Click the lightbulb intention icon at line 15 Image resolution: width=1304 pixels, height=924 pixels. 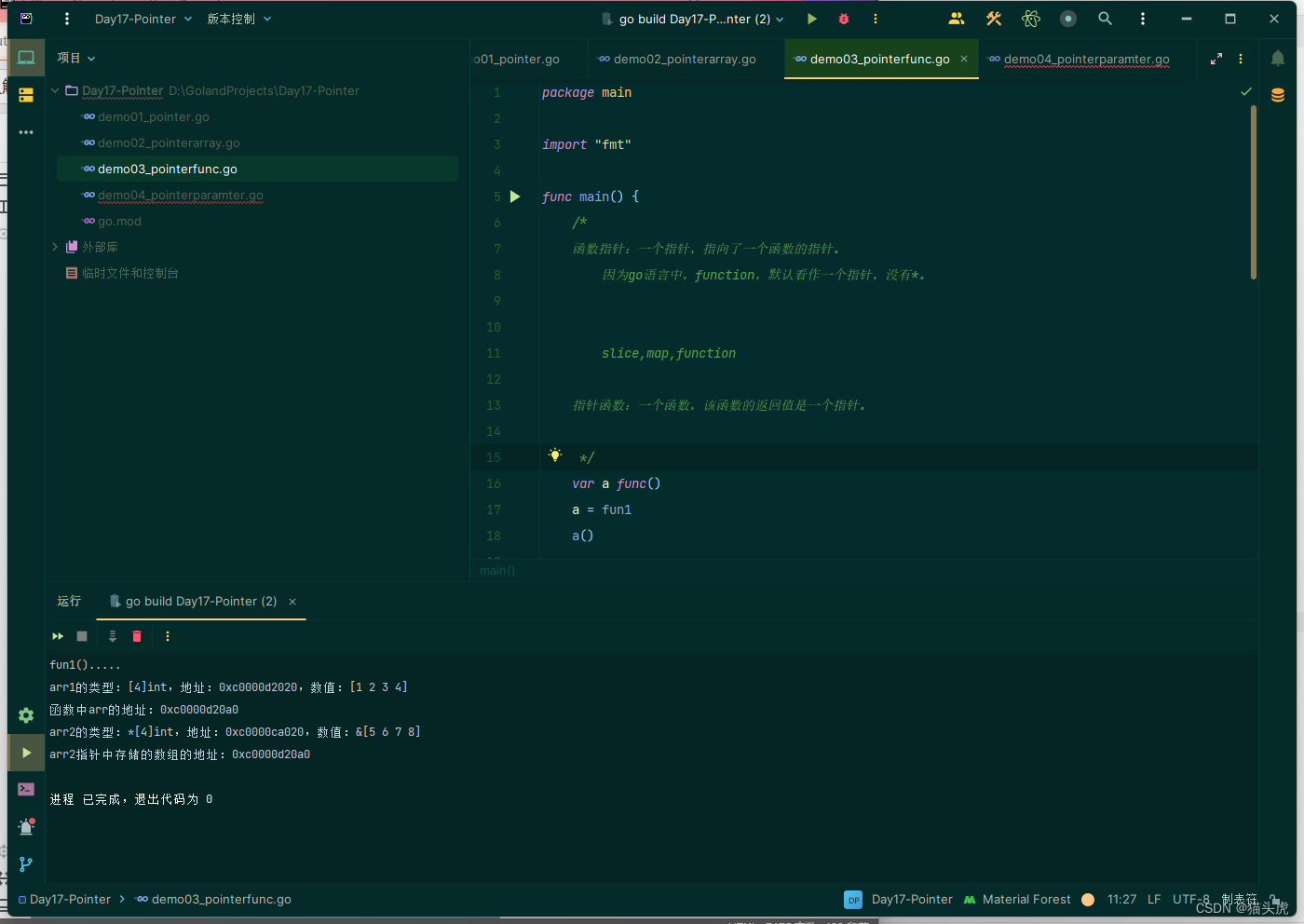[555, 455]
